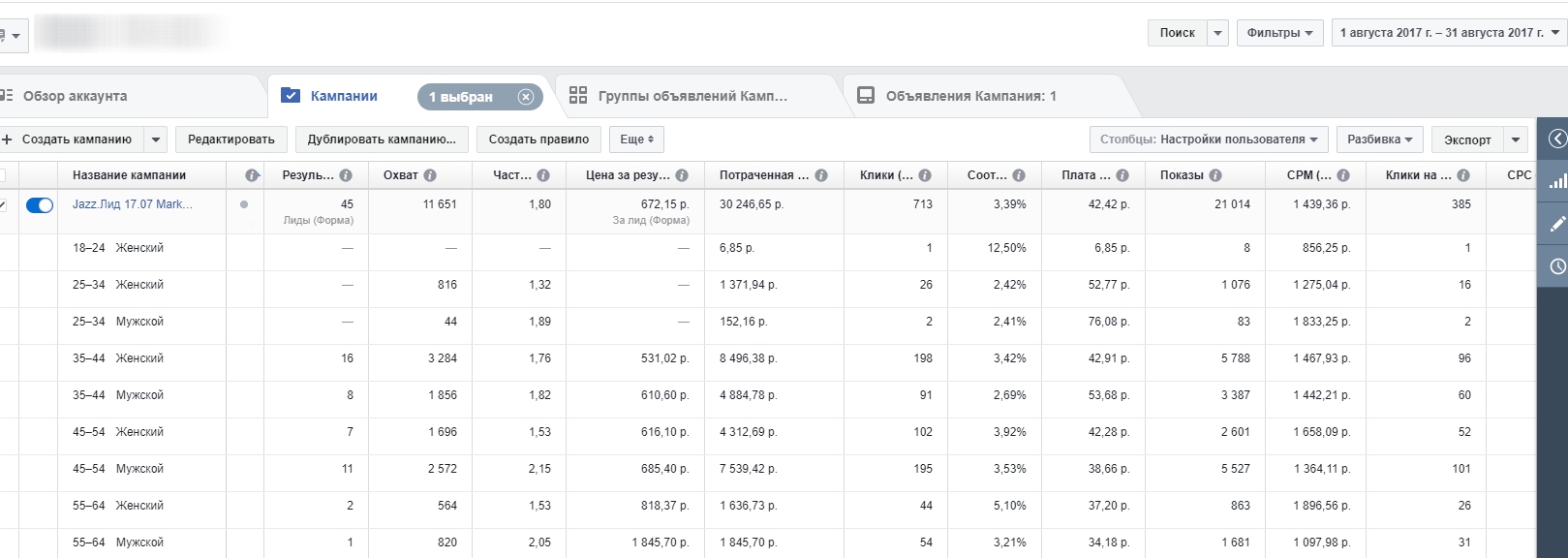The width and height of the screenshot is (1568, 558).
Task: Click the 'Лиды (Форма)' result label
Action: click(319, 220)
